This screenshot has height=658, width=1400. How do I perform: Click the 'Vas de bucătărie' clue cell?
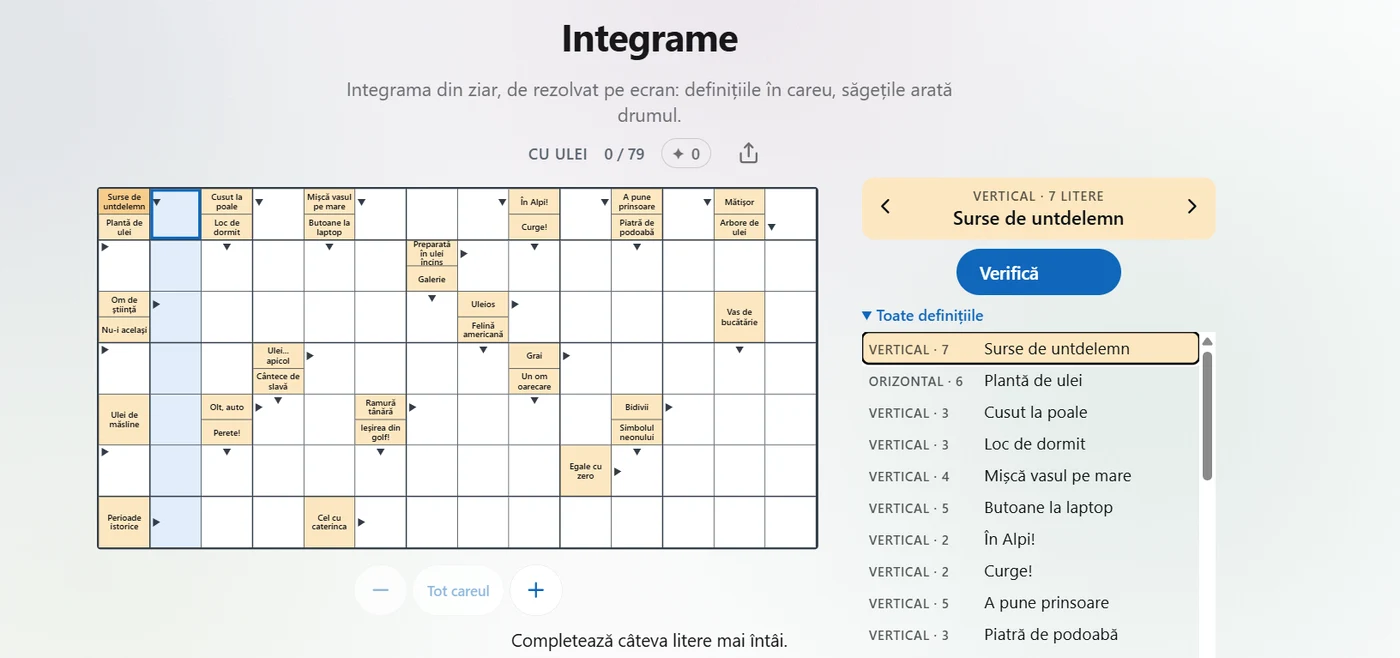pyautogui.click(x=739, y=317)
